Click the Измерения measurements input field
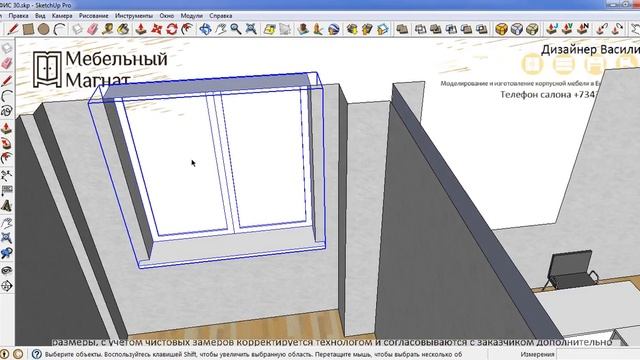Viewport: 640px width, 360px height. [x=598, y=354]
